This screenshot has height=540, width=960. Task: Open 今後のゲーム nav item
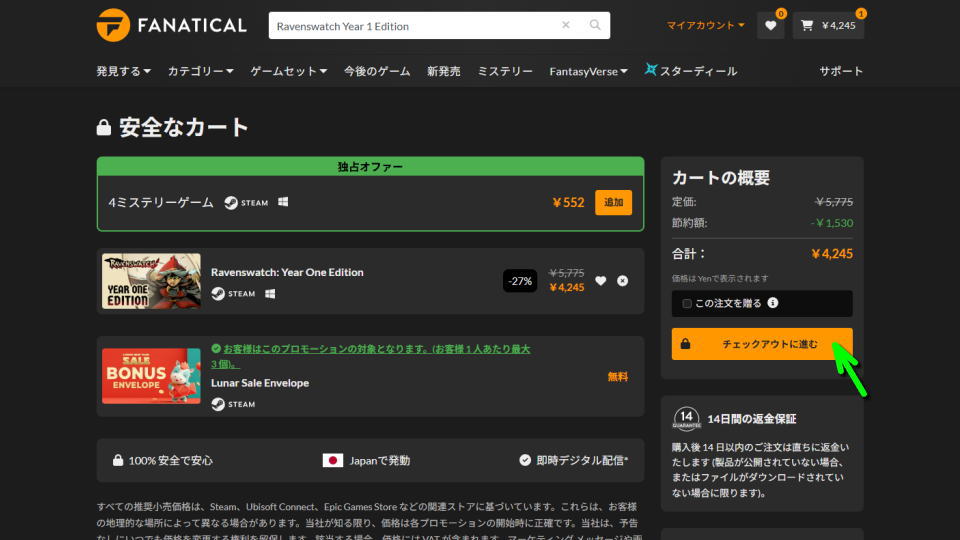point(377,71)
